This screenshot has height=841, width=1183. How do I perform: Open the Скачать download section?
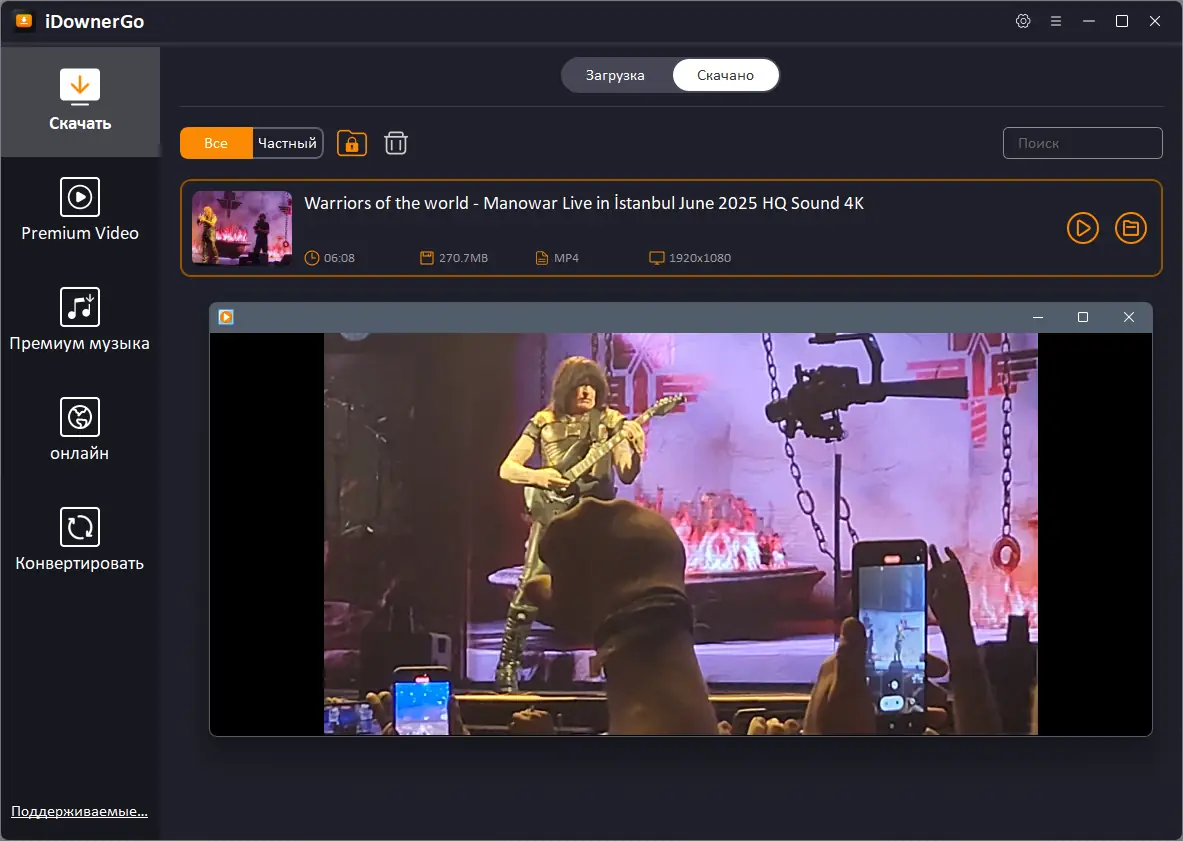[80, 102]
